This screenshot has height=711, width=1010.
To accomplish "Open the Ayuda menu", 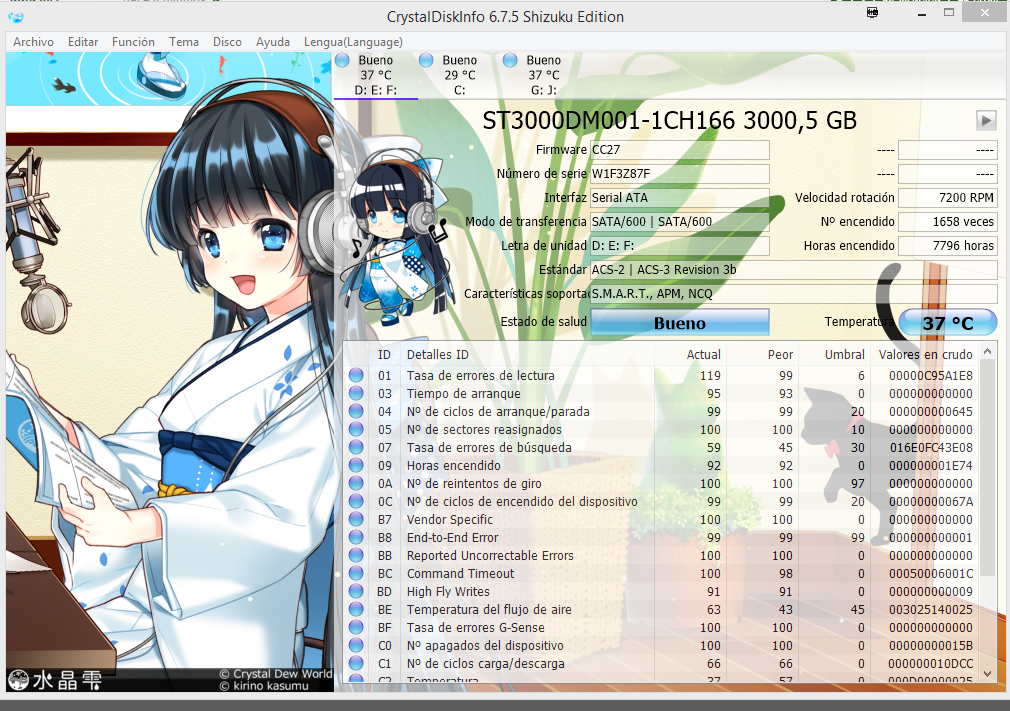I will [x=273, y=42].
